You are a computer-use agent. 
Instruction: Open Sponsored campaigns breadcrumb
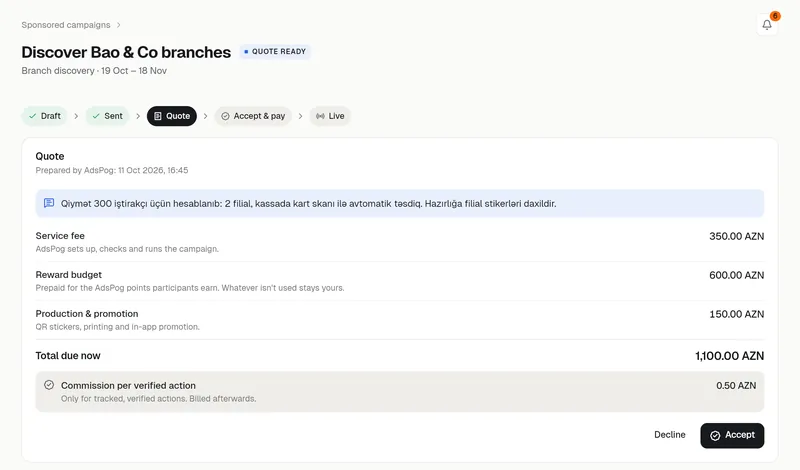point(66,25)
